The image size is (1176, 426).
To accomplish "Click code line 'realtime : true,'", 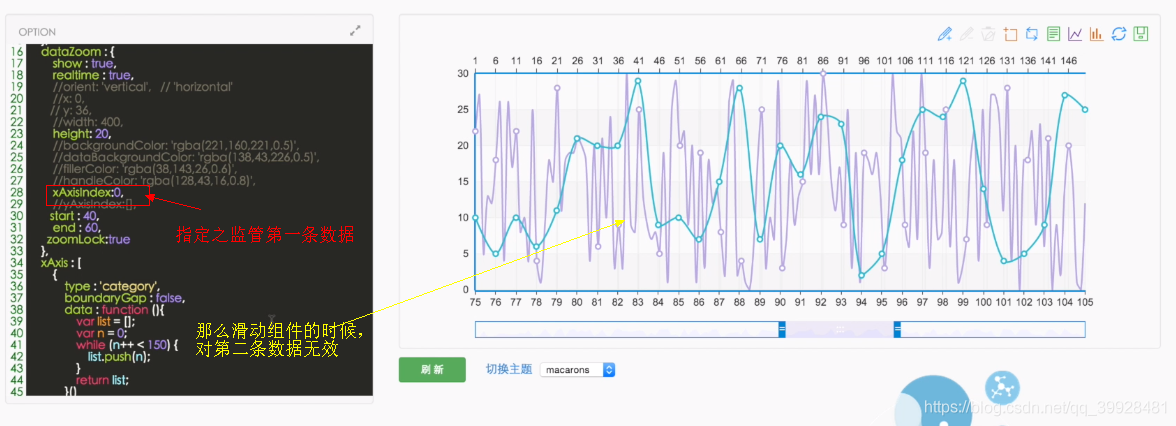I will click(x=92, y=76).
